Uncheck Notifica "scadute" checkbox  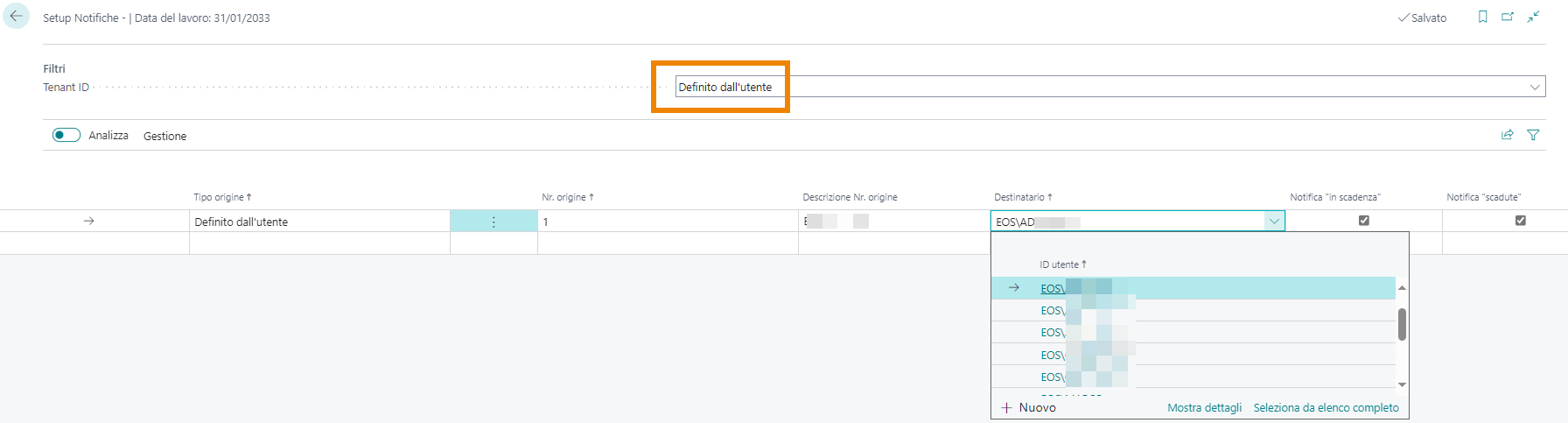click(x=1520, y=221)
